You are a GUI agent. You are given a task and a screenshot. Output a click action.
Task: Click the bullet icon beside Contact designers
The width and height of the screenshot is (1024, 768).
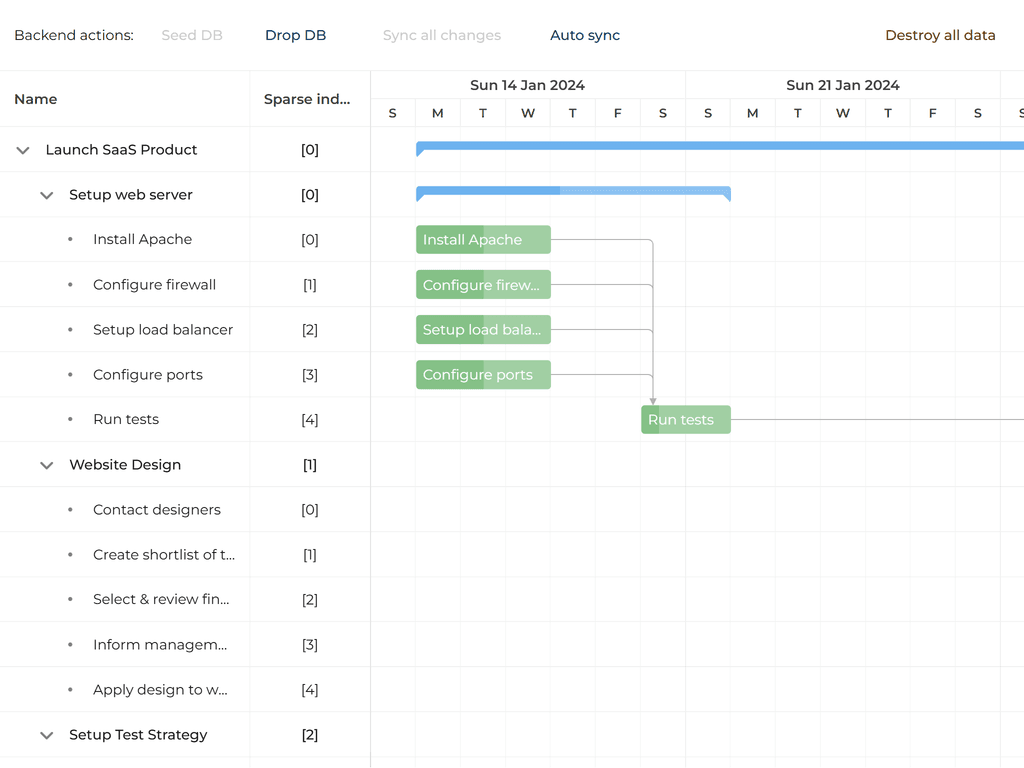70,509
